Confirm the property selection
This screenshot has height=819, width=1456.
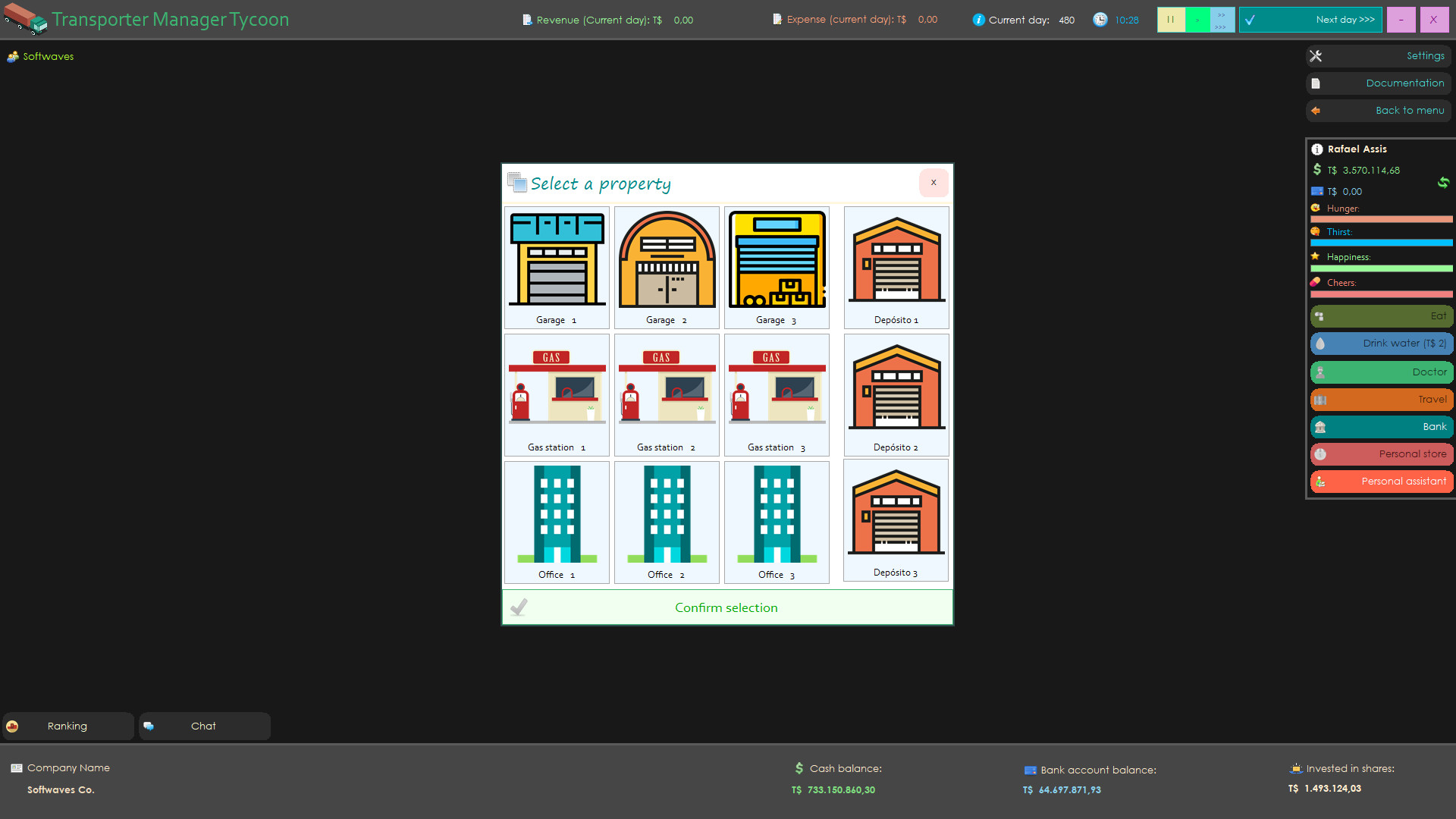pos(726,607)
